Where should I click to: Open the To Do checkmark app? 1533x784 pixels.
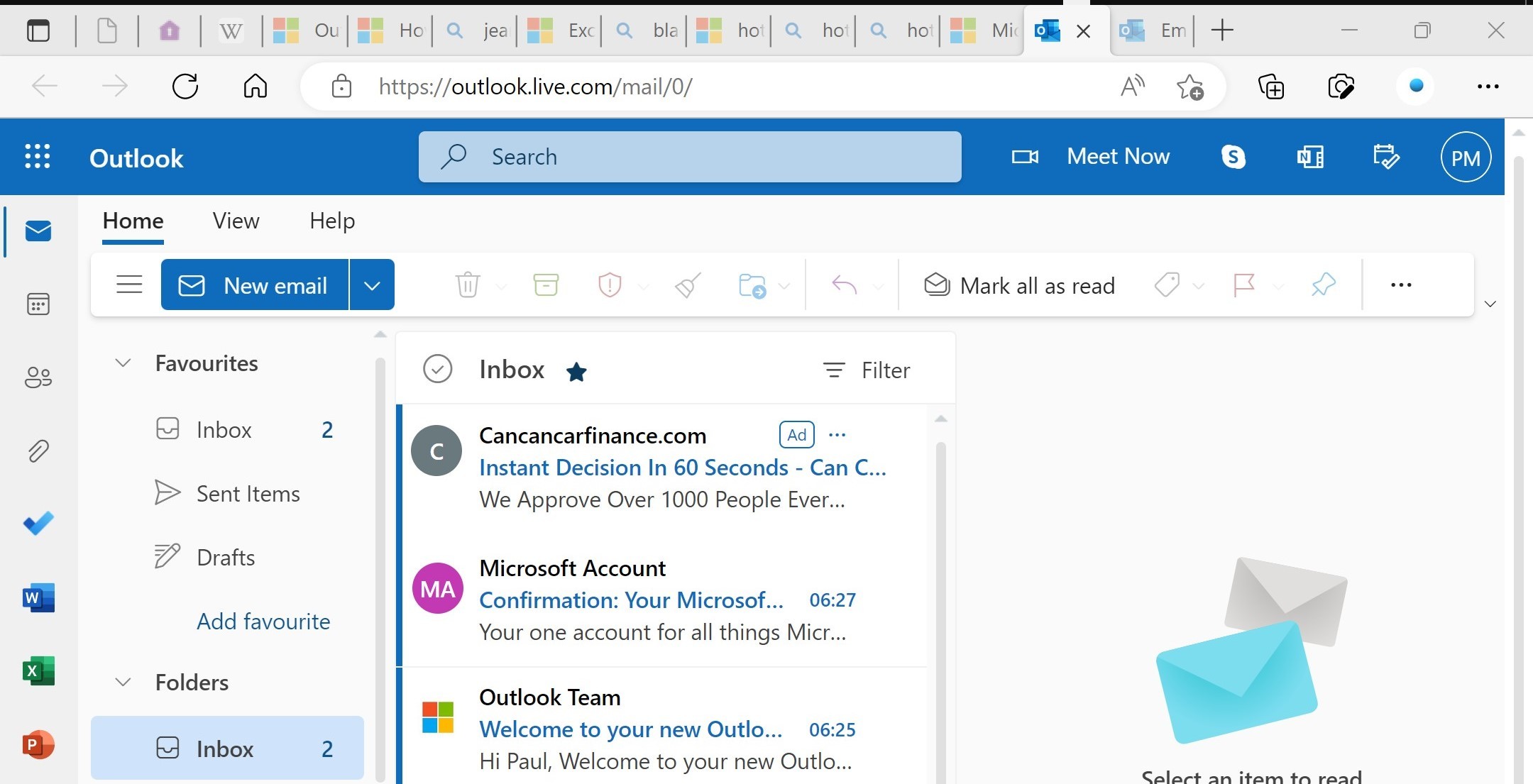38,524
